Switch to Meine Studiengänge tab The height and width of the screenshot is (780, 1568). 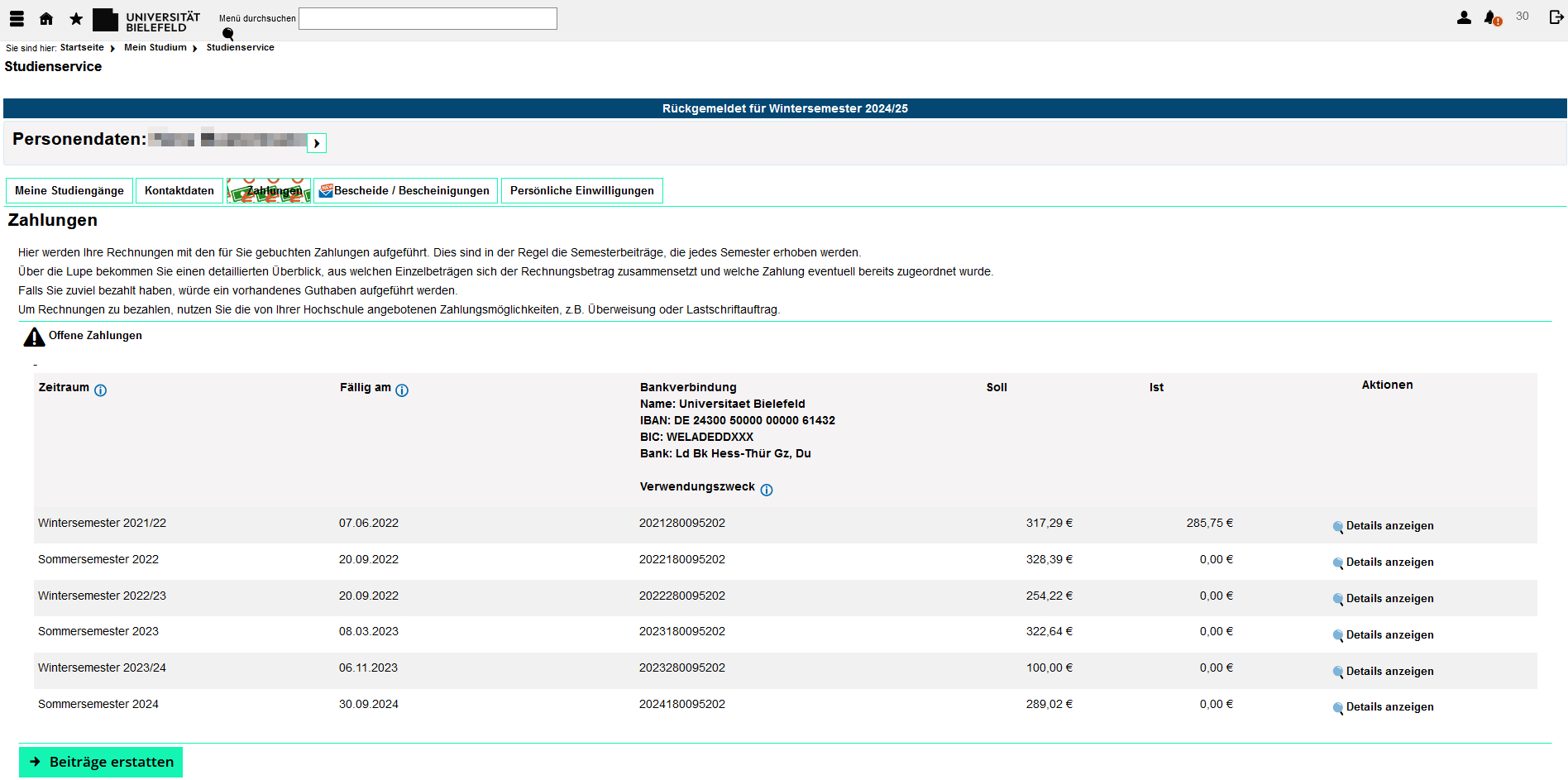[x=69, y=190]
